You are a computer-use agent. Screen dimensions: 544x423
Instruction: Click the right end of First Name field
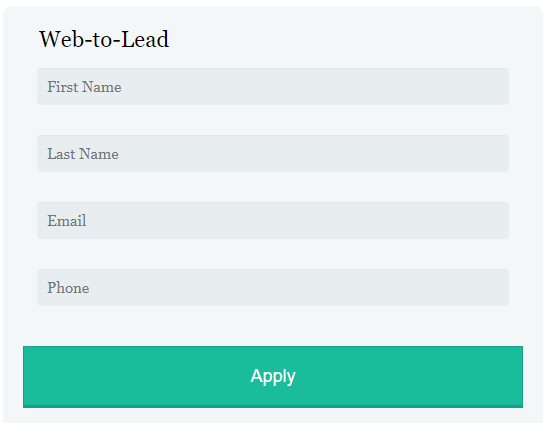(x=496, y=86)
